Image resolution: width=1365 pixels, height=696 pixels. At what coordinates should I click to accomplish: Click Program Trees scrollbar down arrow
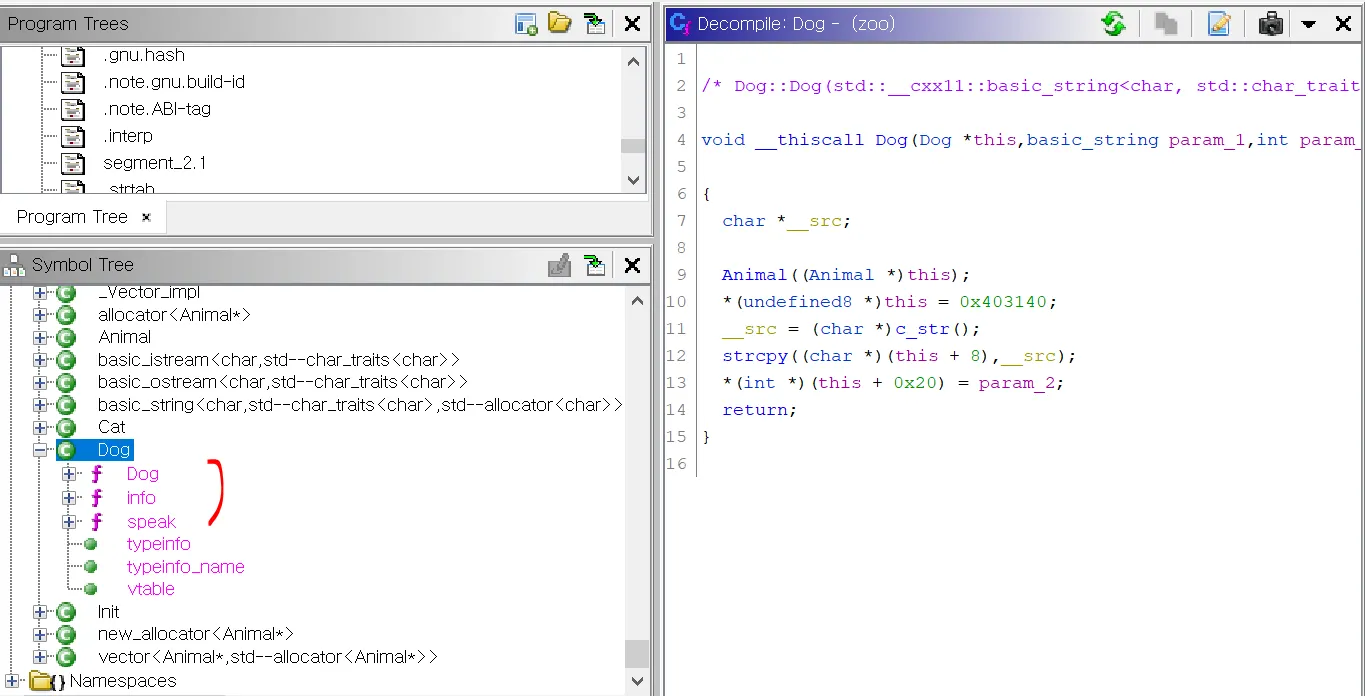coord(633,180)
